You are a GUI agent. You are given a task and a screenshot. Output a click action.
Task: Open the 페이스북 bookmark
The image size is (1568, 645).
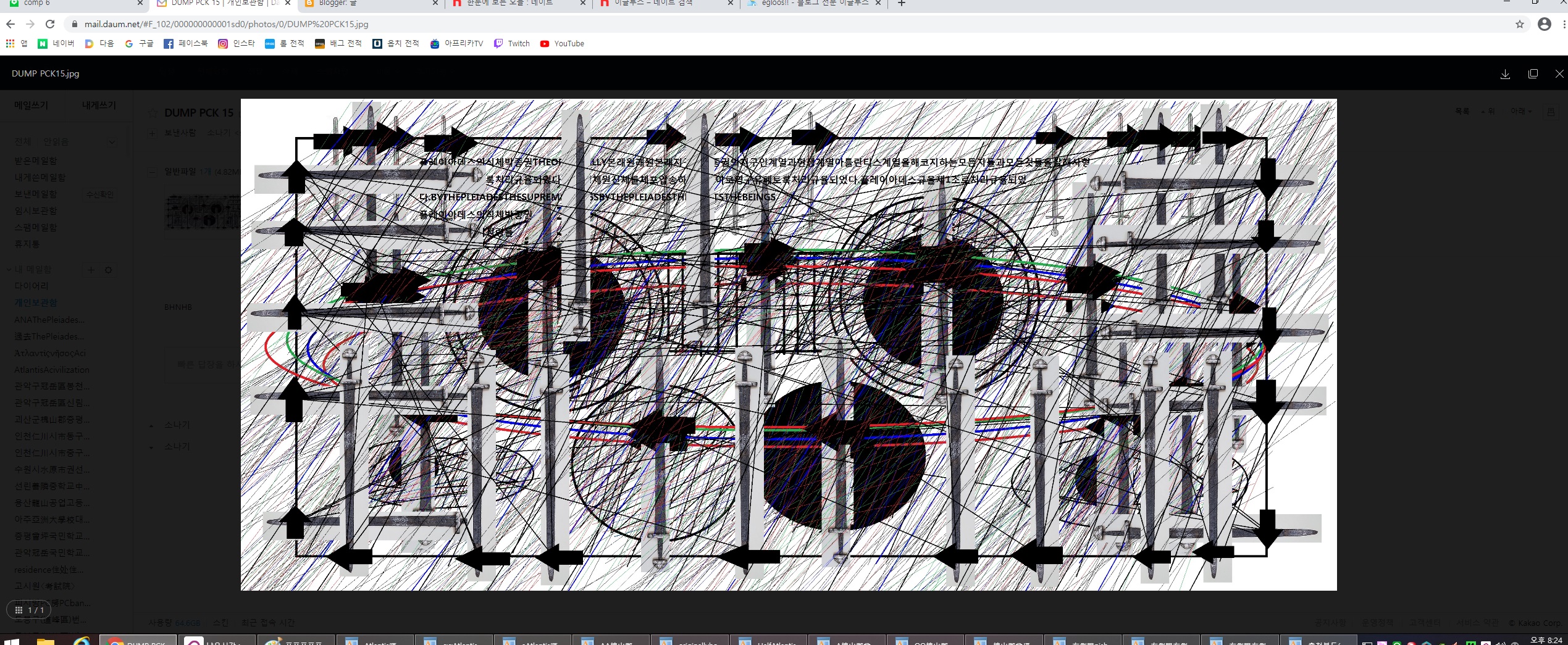[186, 43]
